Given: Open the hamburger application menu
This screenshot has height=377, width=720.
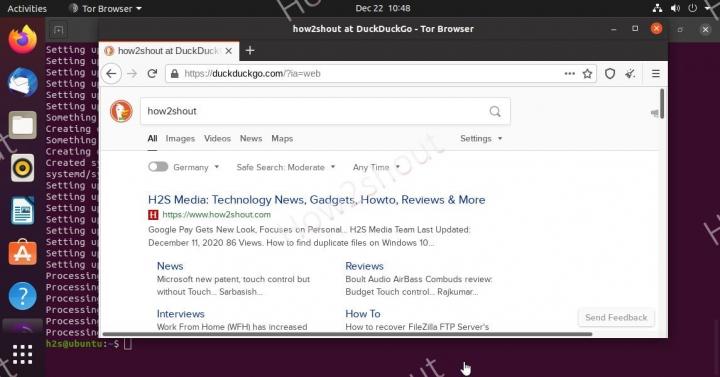Looking at the screenshot, I should pos(656,73).
